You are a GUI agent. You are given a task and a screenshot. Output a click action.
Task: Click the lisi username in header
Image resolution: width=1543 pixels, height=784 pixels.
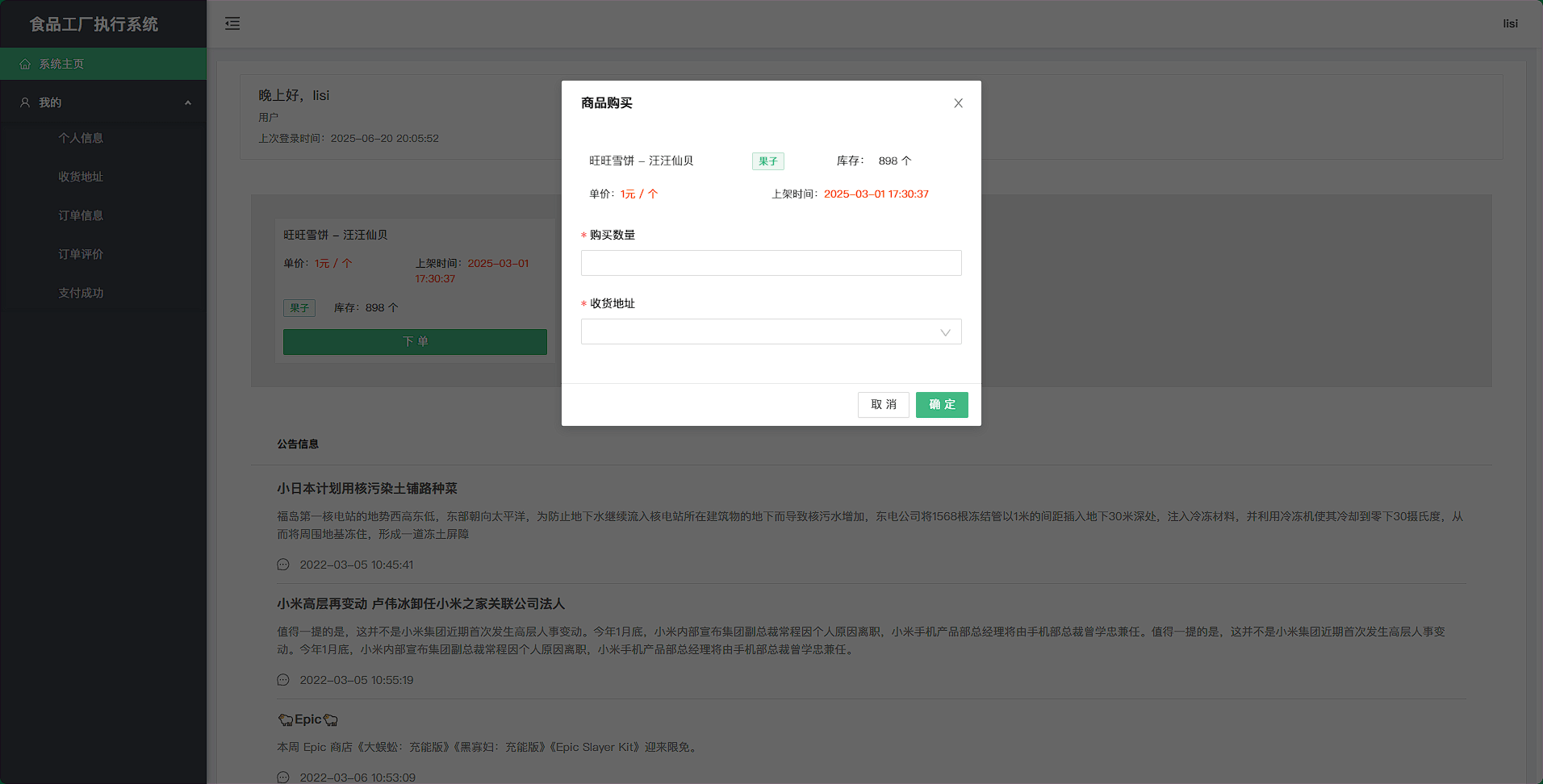(x=1510, y=23)
